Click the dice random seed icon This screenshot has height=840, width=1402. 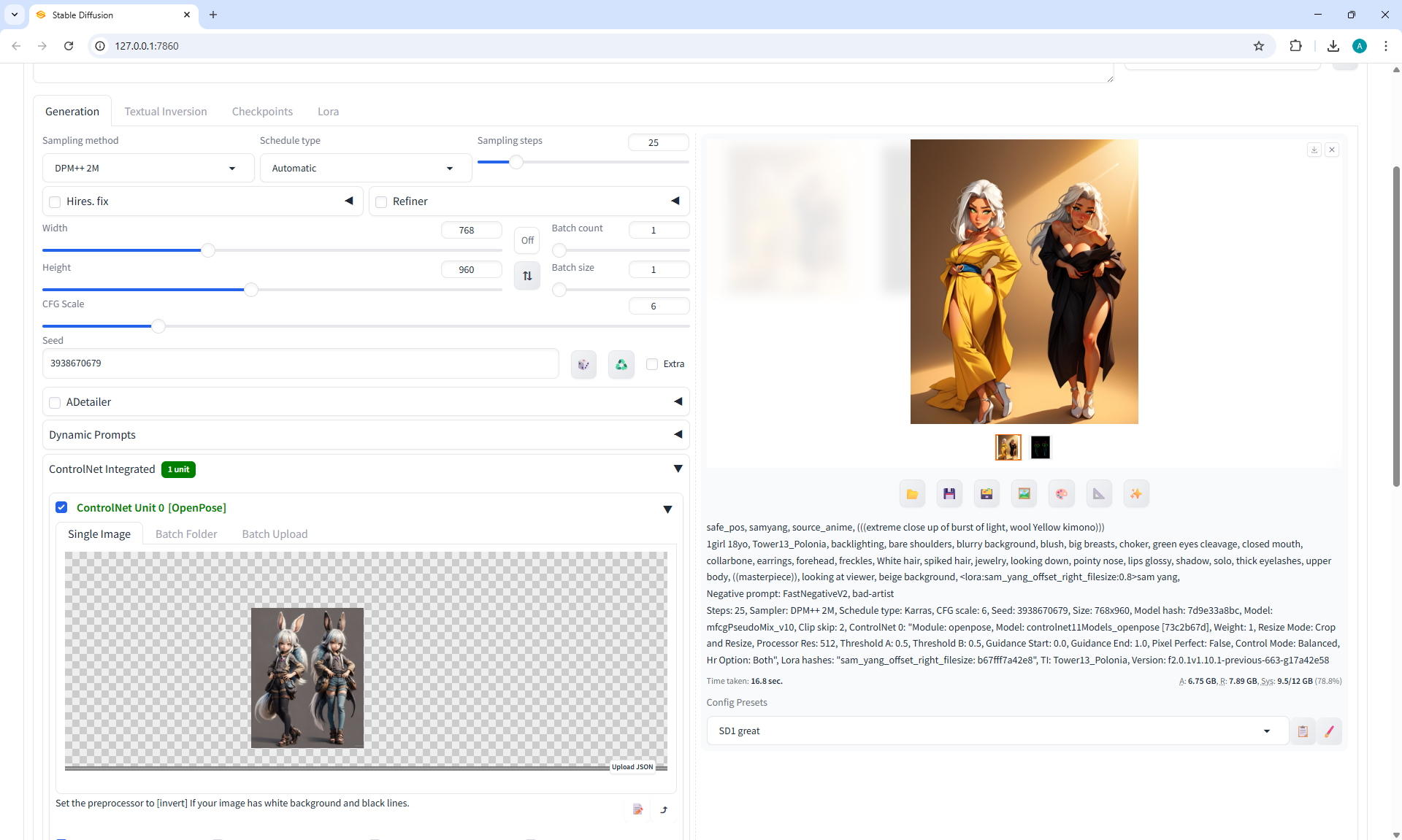pos(583,364)
